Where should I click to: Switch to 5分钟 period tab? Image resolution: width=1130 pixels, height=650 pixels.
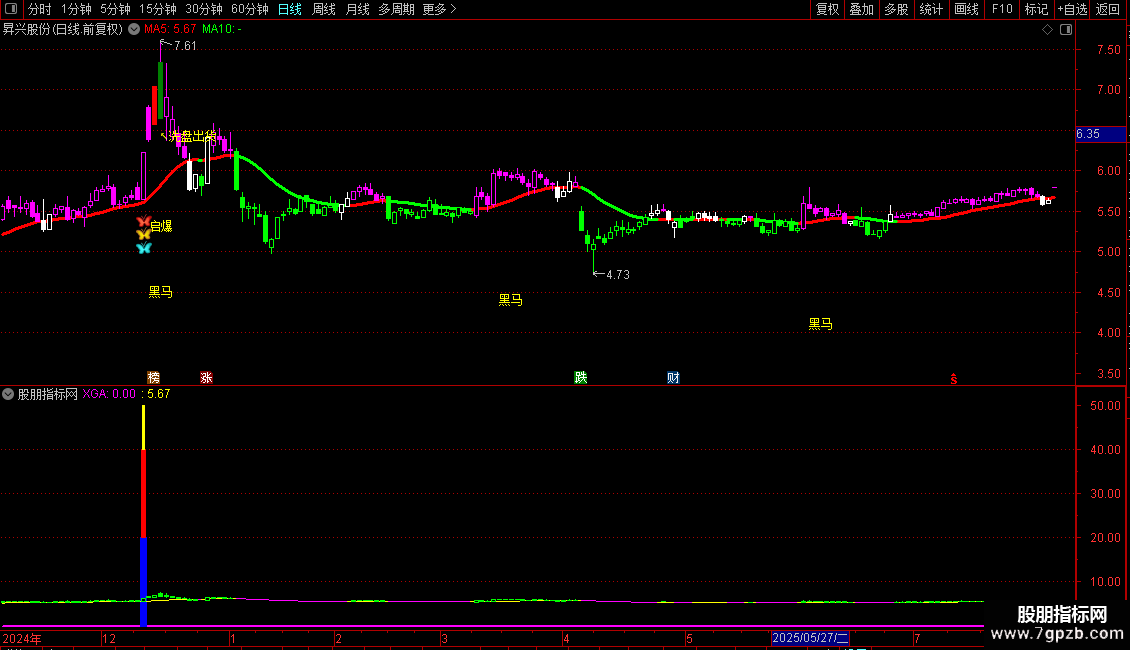(115, 9)
